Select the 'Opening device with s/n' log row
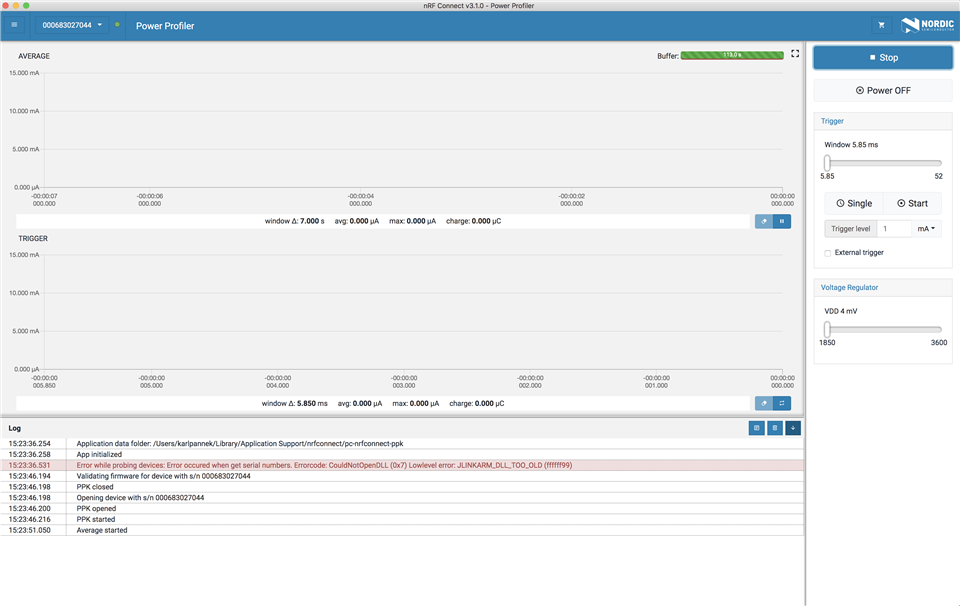This screenshot has height=606, width=960. coord(402,498)
